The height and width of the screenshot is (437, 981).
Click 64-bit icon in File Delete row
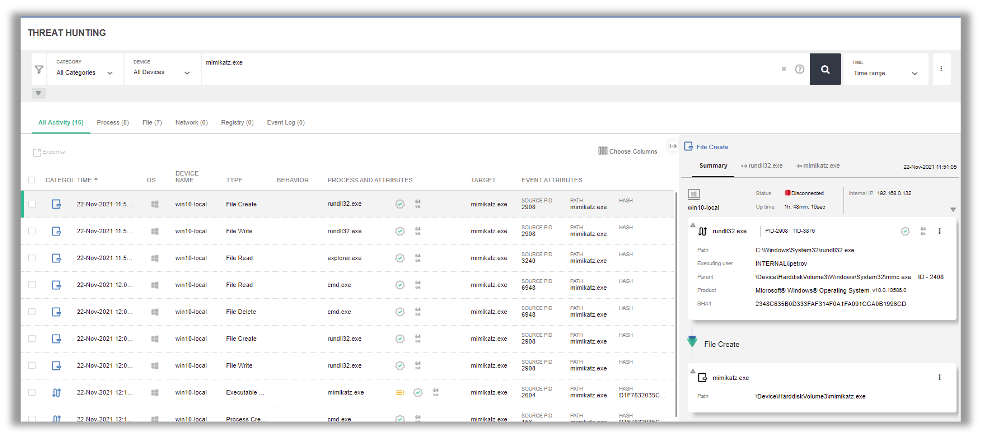pyautogui.click(x=418, y=312)
